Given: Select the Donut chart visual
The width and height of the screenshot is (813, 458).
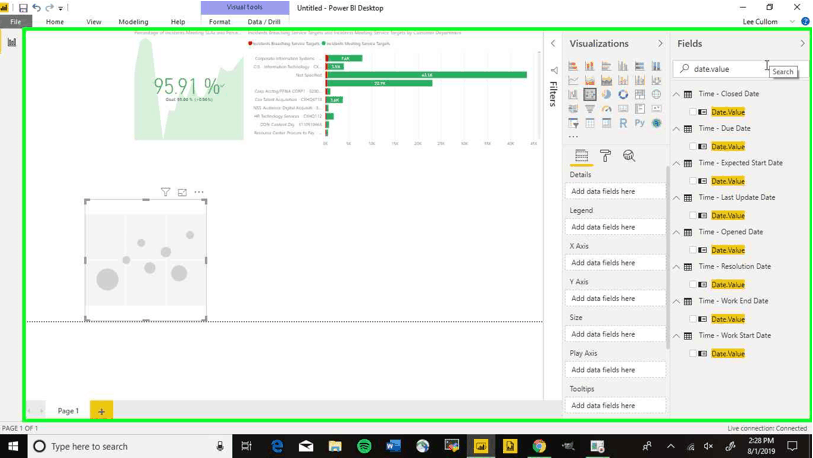Looking at the screenshot, I should [x=623, y=94].
